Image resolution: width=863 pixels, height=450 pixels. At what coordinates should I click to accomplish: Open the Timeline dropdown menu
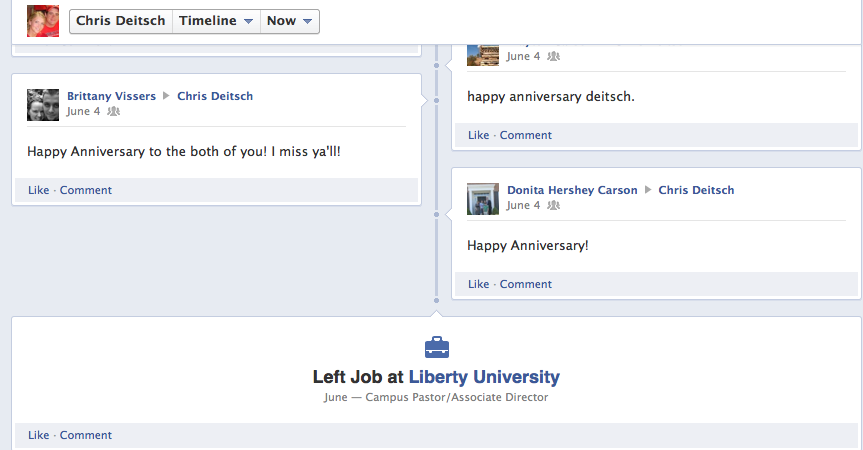tap(216, 21)
